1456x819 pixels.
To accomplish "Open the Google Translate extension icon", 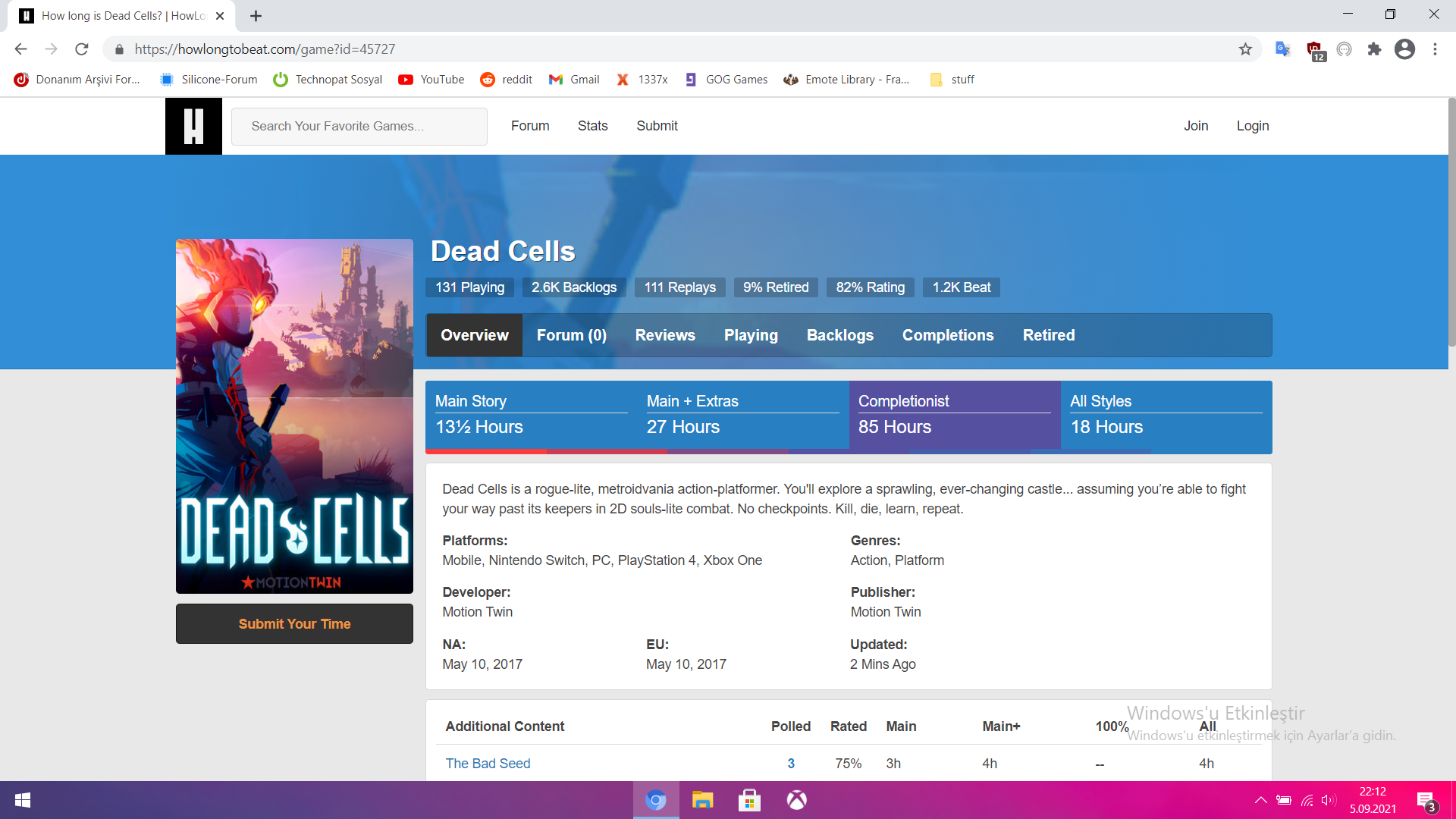I will pos(1282,49).
